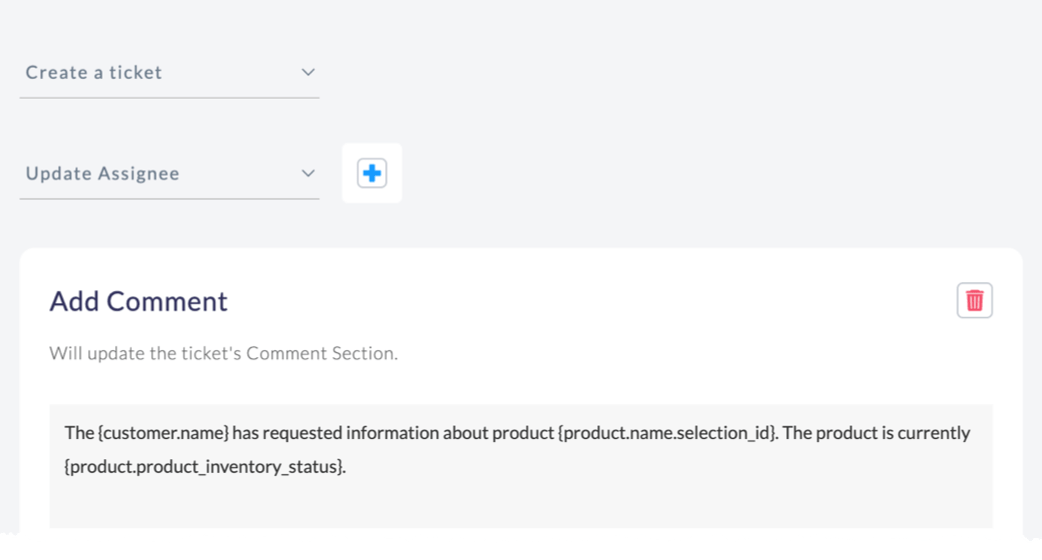The width and height of the screenshot is (1042, 560).
Task: Click the blue plus icon to add action
Action: coord(371,173)
